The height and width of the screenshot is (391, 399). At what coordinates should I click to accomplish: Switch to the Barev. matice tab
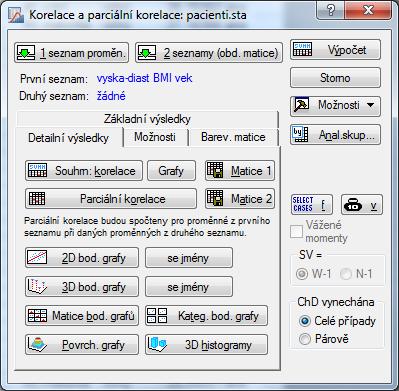233,137
